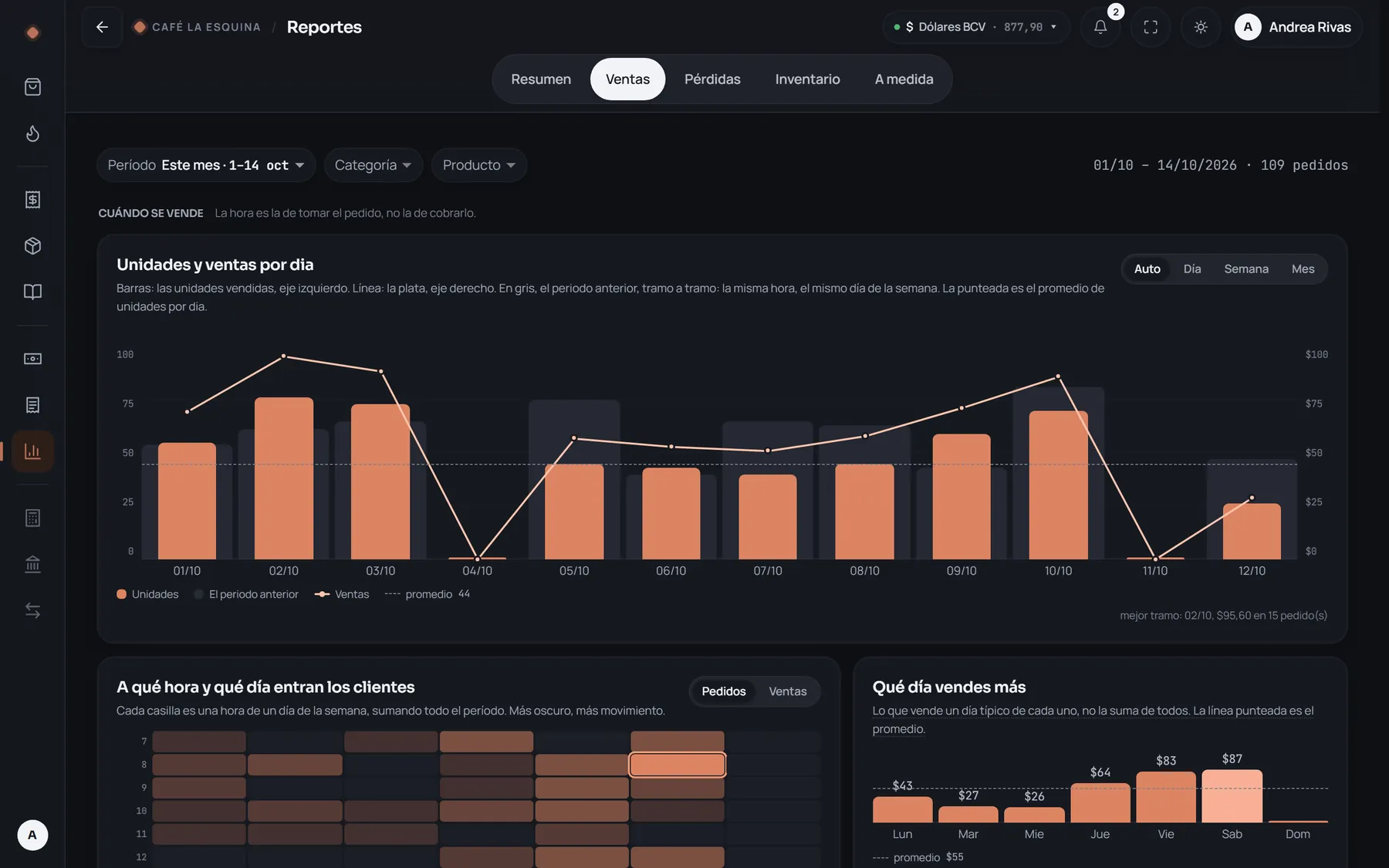Switch theme with the sun icon
1389x868 pixels.
pyautogui.click(x=1201, y=27)
